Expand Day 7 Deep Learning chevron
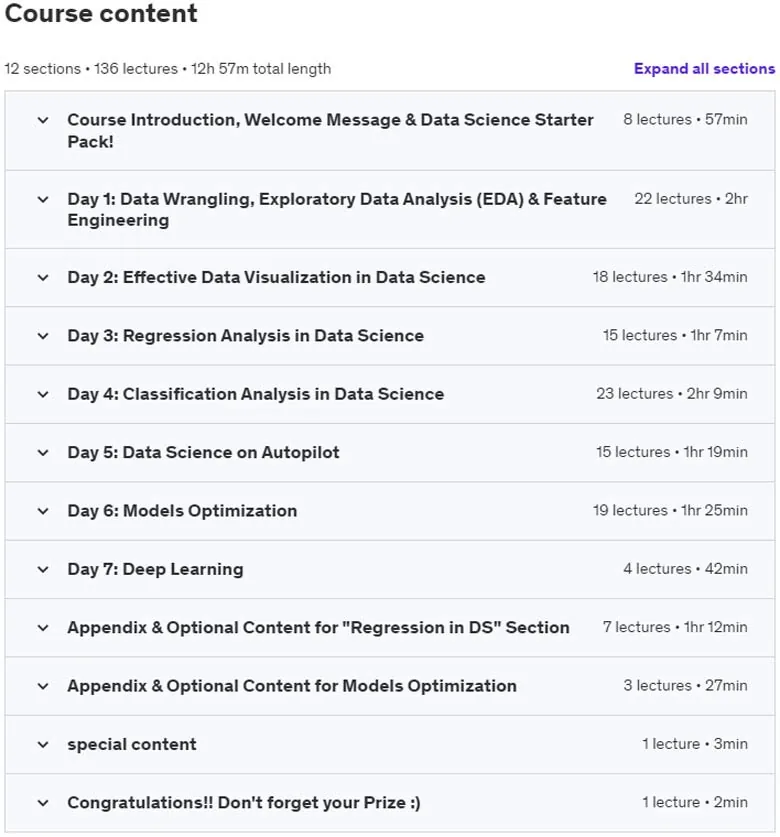The image size is (780, 837). [43, 570]
